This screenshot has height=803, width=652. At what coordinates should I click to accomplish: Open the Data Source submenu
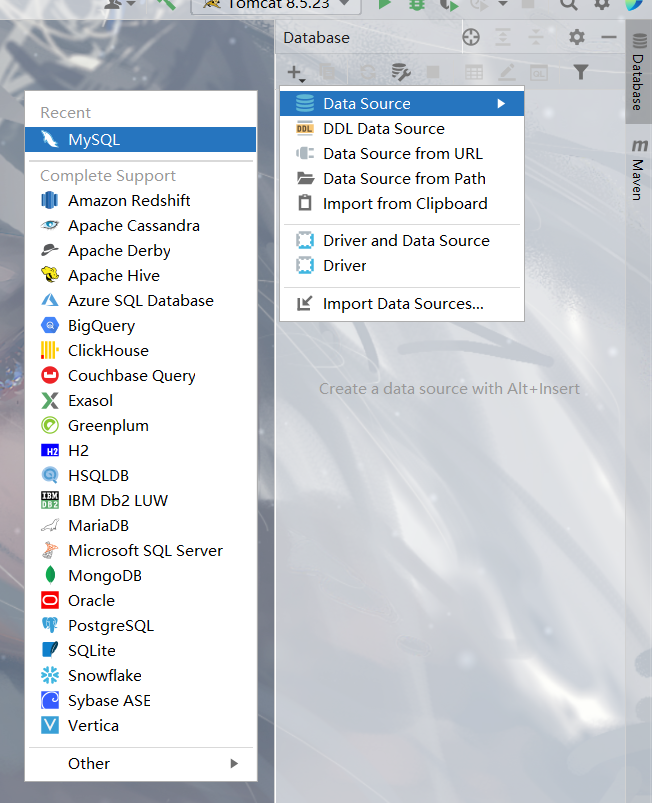(402, 103)
